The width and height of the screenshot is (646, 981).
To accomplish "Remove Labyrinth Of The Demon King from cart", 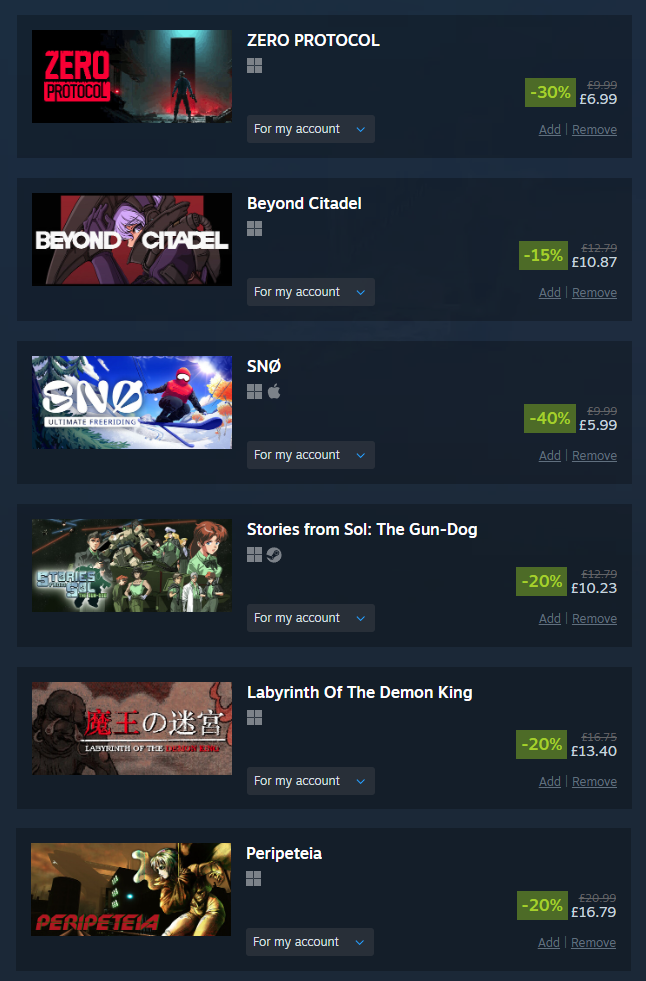I will coord(594,781).
